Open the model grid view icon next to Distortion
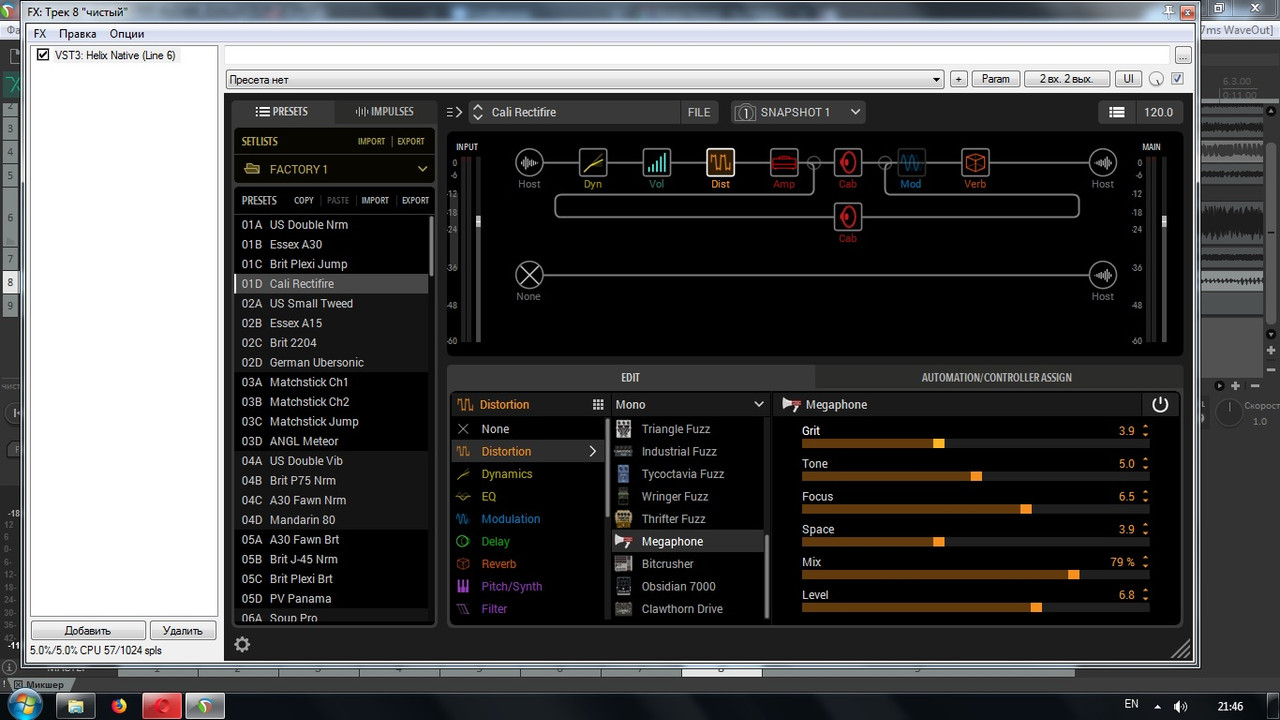1280x720 pixels. [x=598, y=405]
